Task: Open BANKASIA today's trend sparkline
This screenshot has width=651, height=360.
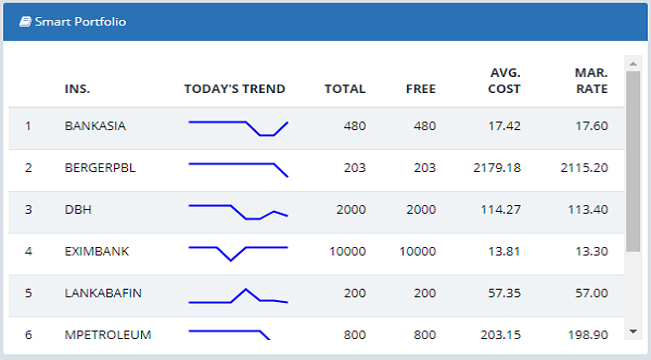Action: (x=238, y=128)
